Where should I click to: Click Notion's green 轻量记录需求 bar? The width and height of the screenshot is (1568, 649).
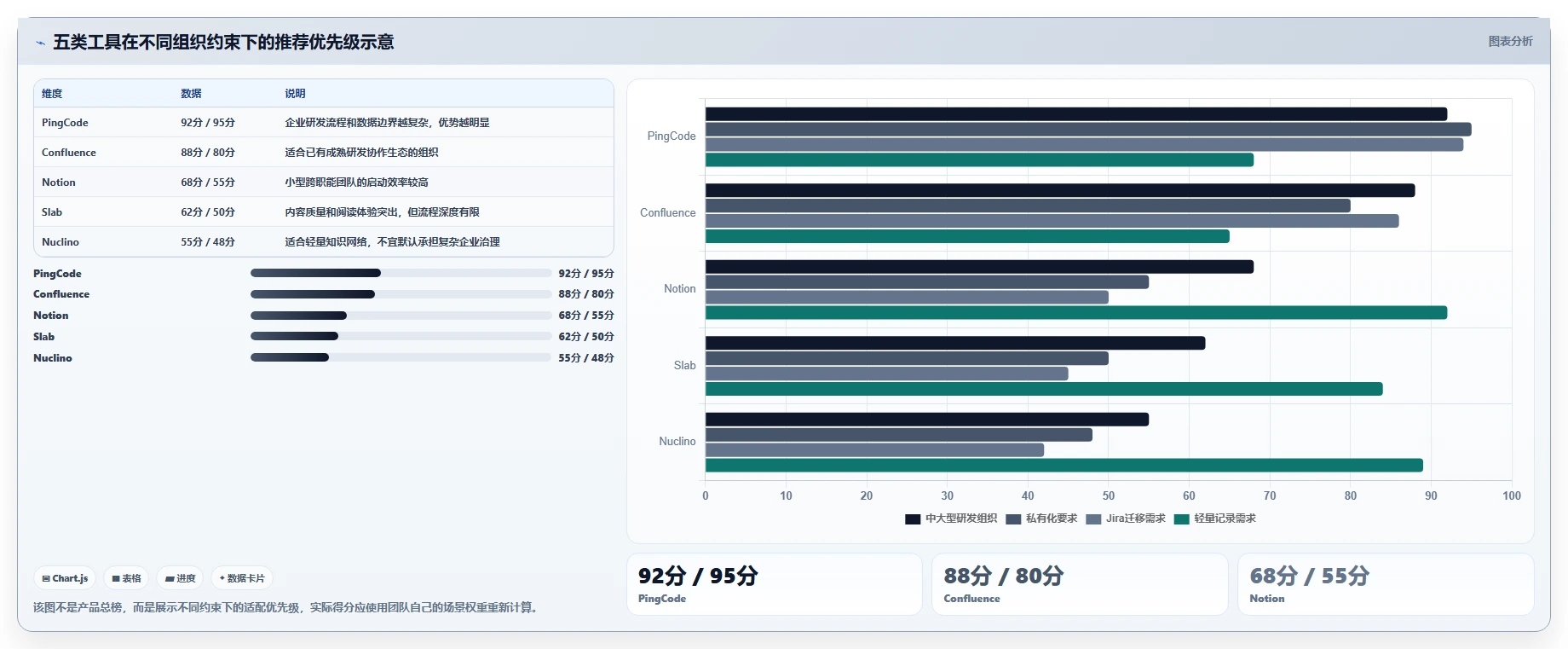coord(1076,313)
